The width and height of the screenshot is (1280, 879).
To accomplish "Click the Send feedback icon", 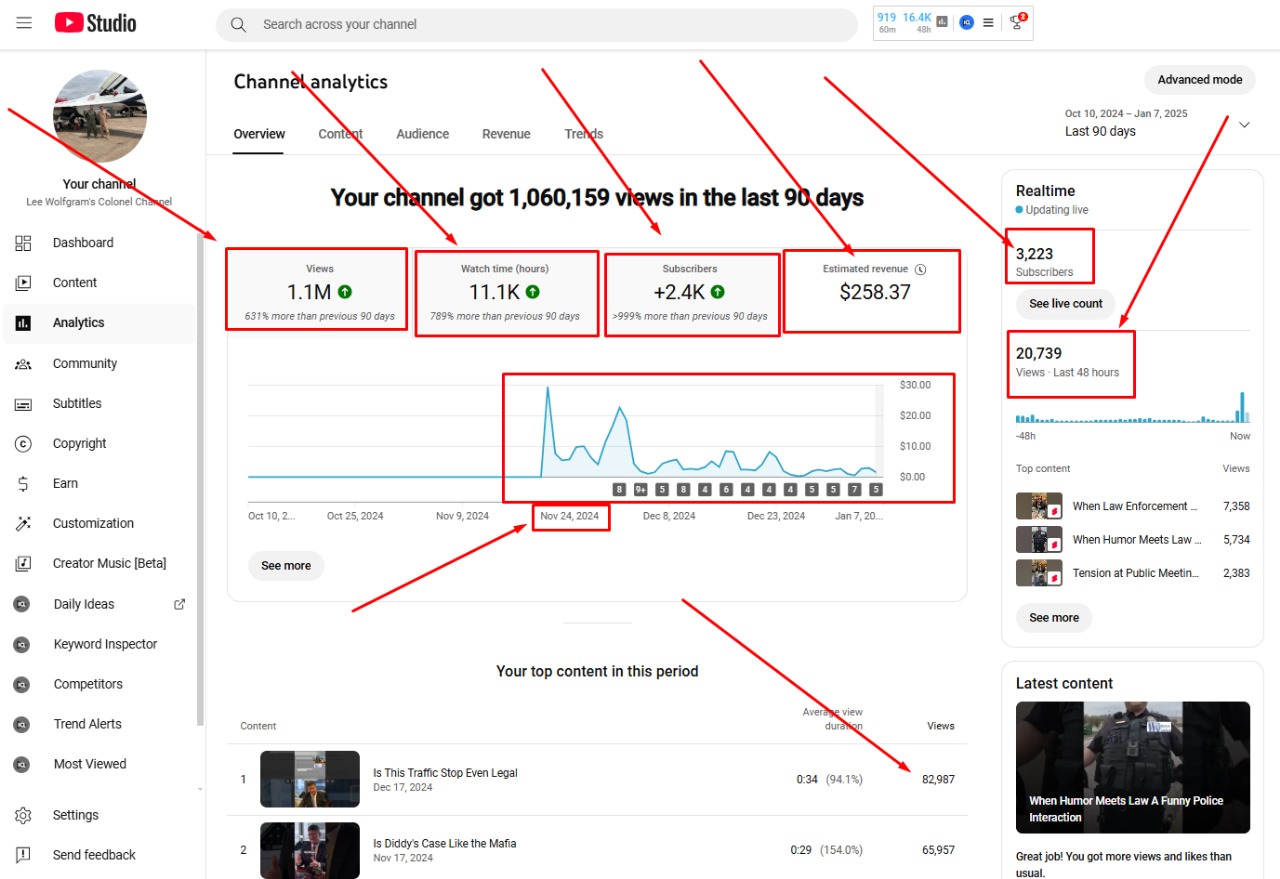I will (24, 855).
